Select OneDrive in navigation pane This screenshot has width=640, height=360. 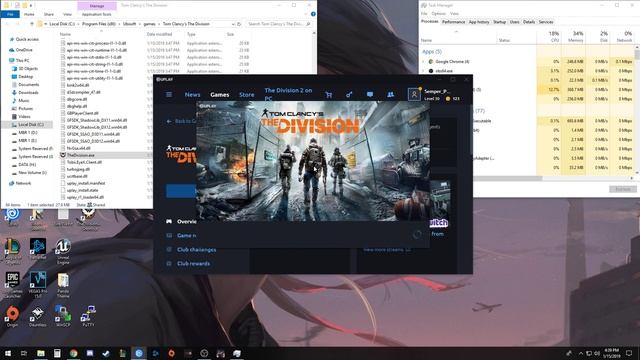coord(24,50)
